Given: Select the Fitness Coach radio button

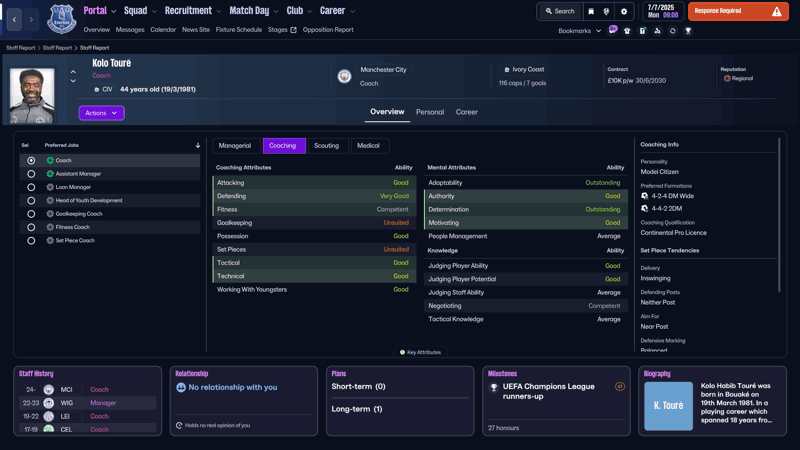Looking at the screenshot, I should click(x=31, y=227).
